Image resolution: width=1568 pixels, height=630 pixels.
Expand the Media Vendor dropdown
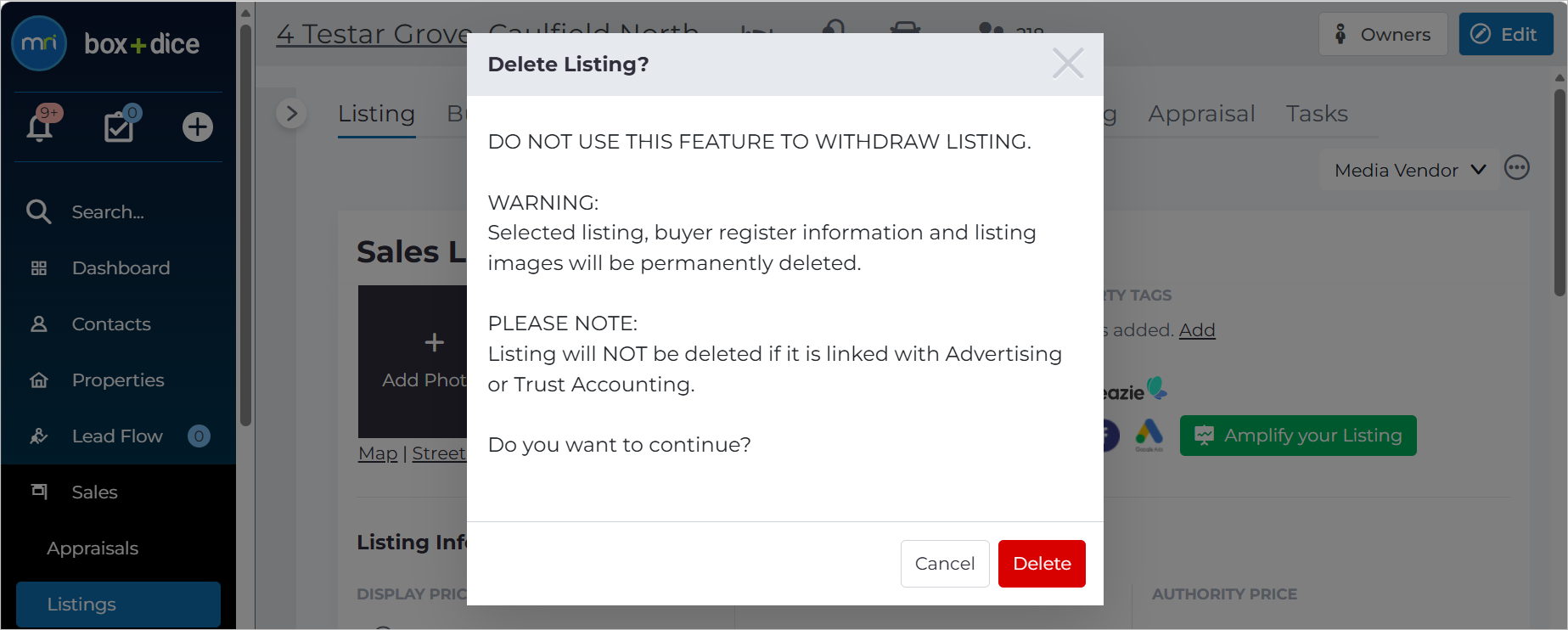tap(1409, 170)
